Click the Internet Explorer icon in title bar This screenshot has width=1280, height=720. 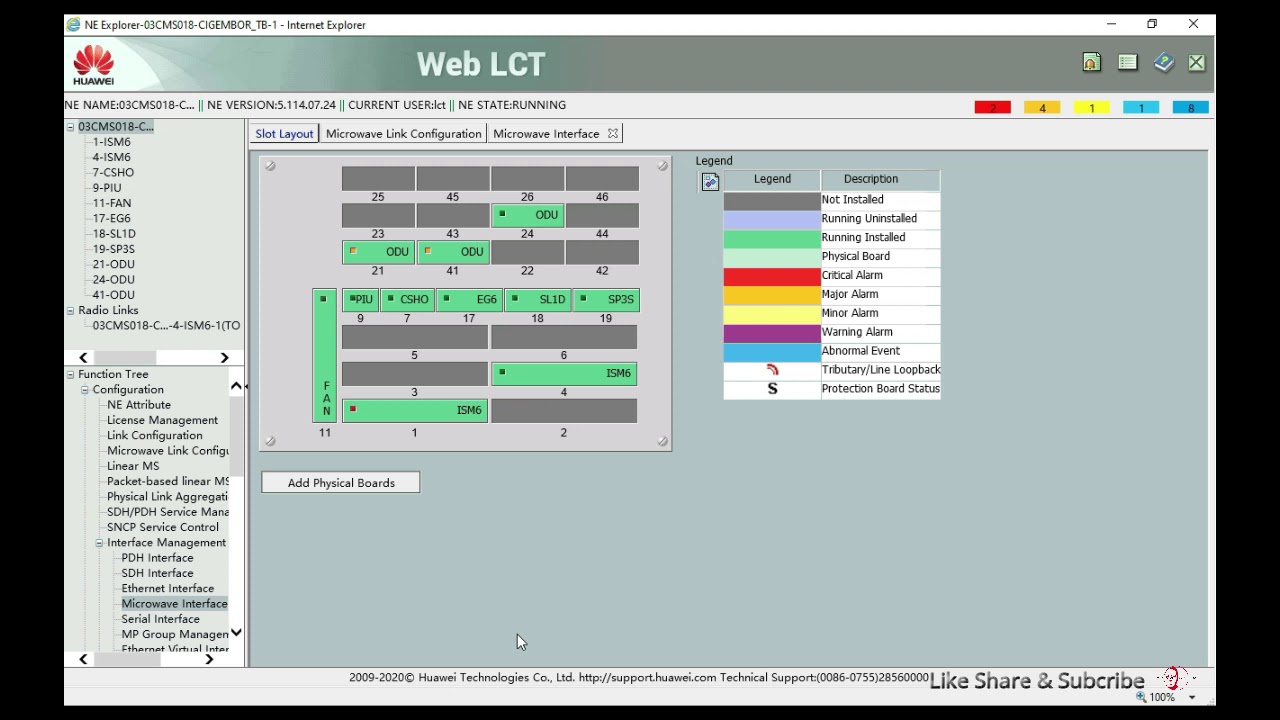pos(73,24)
